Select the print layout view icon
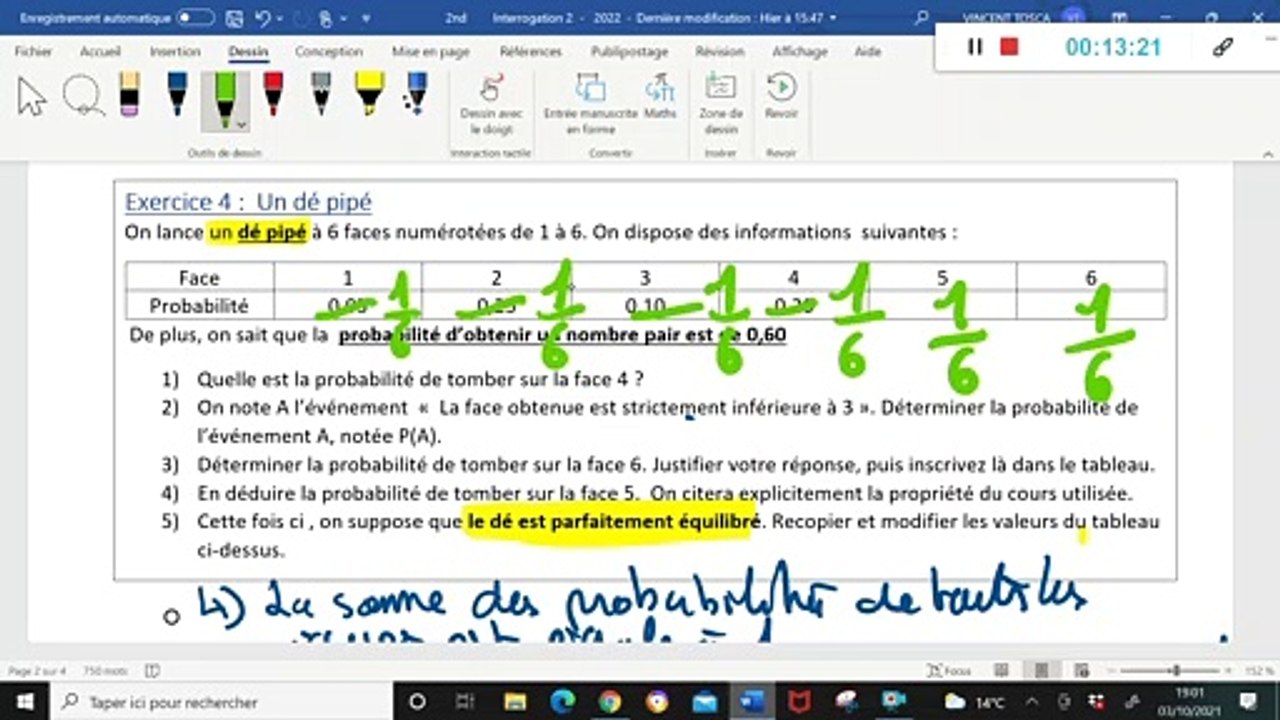 point(1041,671)
